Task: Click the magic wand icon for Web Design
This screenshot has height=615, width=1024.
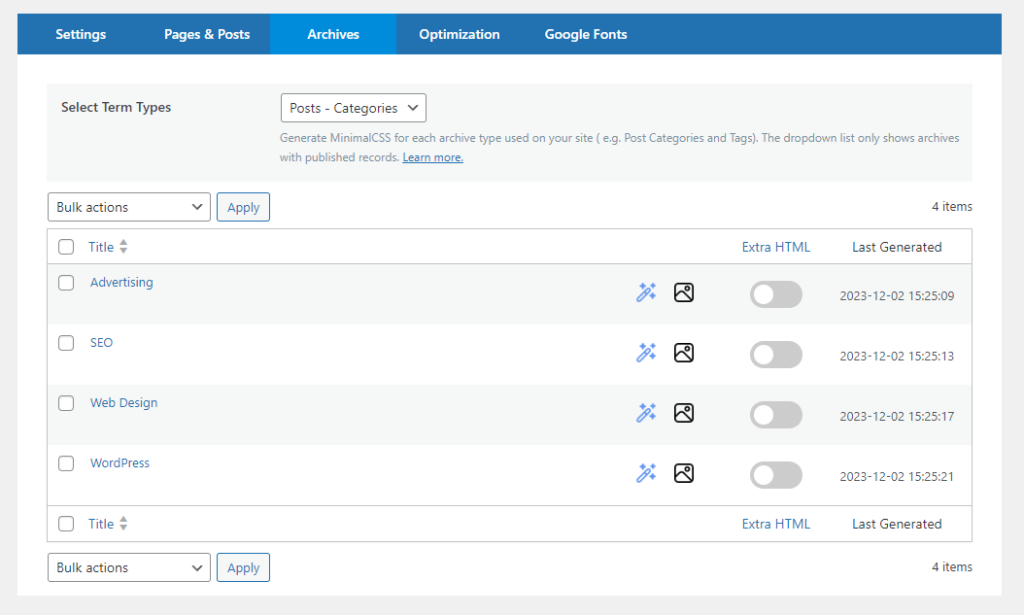Action: click(646, 413)
